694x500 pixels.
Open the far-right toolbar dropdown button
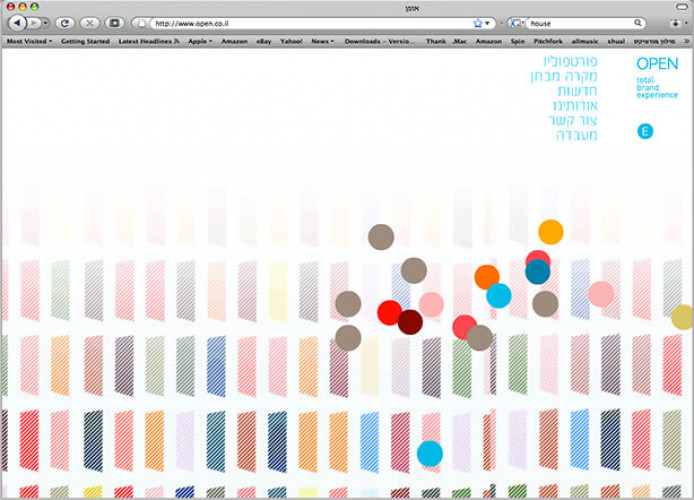tap(678, 23)
